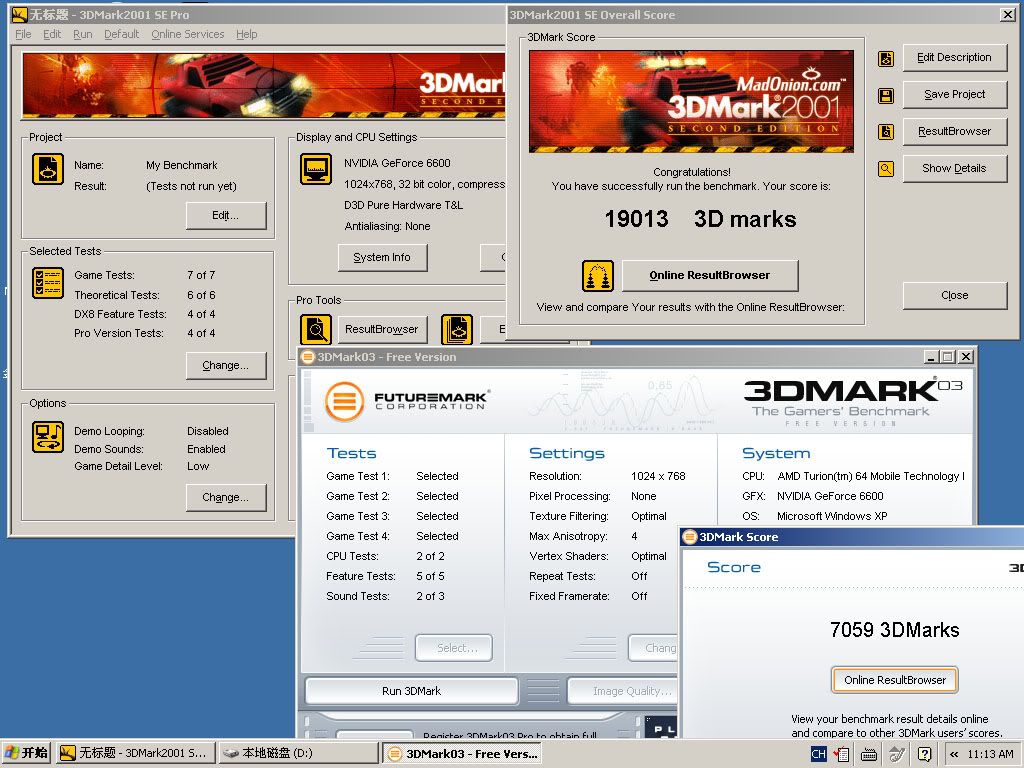
Task: Click the "1024 x 768" resolution in 3DMark03
Action: pyautogui.click(x=658, y=476)
